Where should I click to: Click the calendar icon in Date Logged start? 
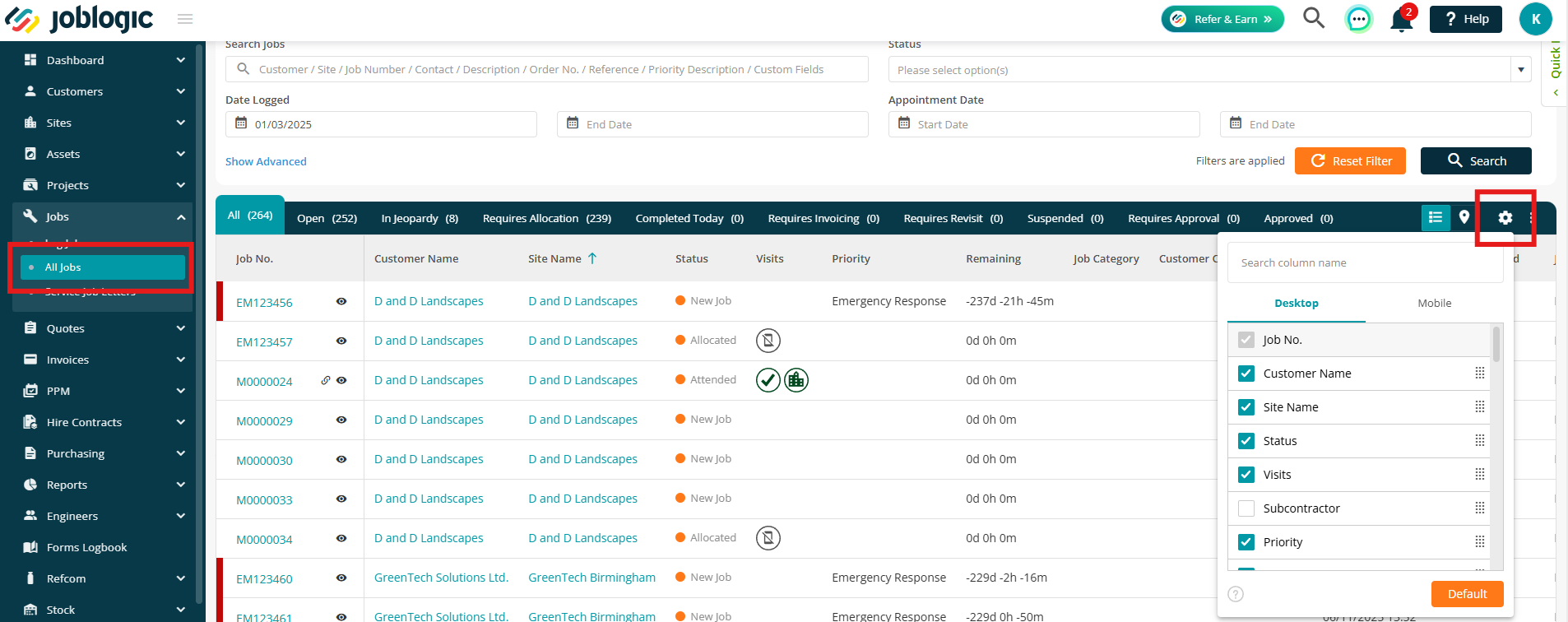[241, 123]
